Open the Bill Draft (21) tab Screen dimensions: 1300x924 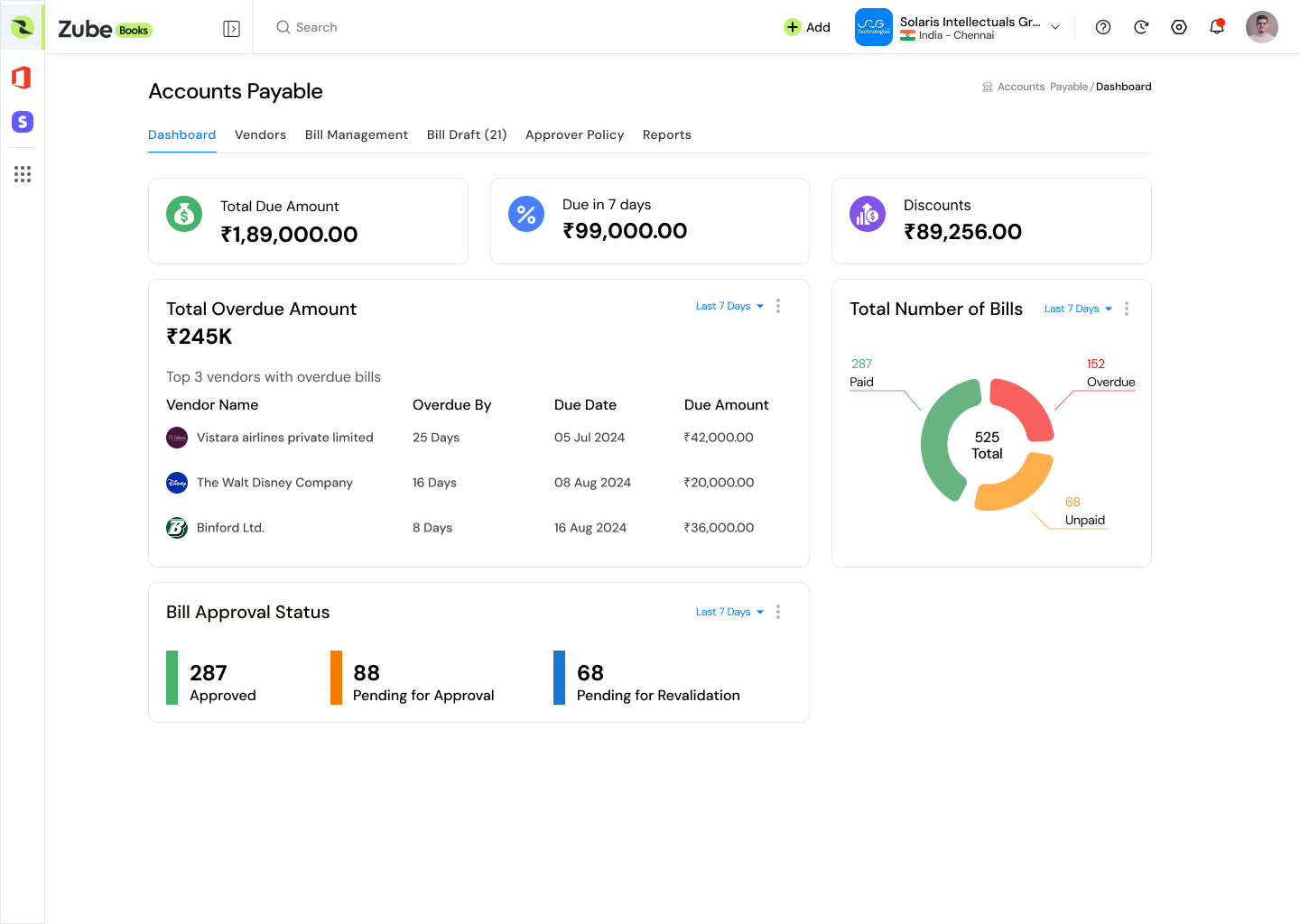coord(467,134)
